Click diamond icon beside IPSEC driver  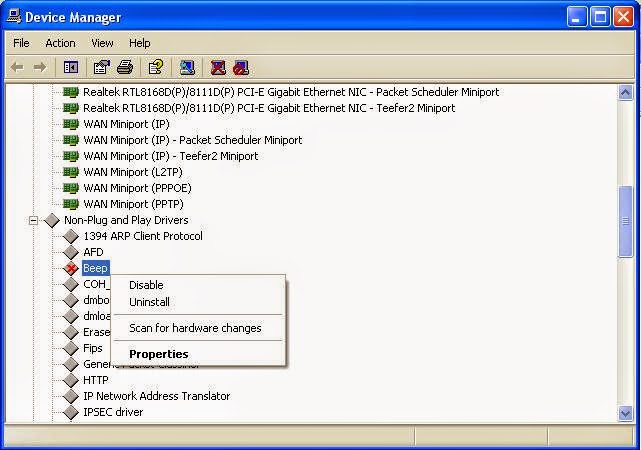click(71, 412)
